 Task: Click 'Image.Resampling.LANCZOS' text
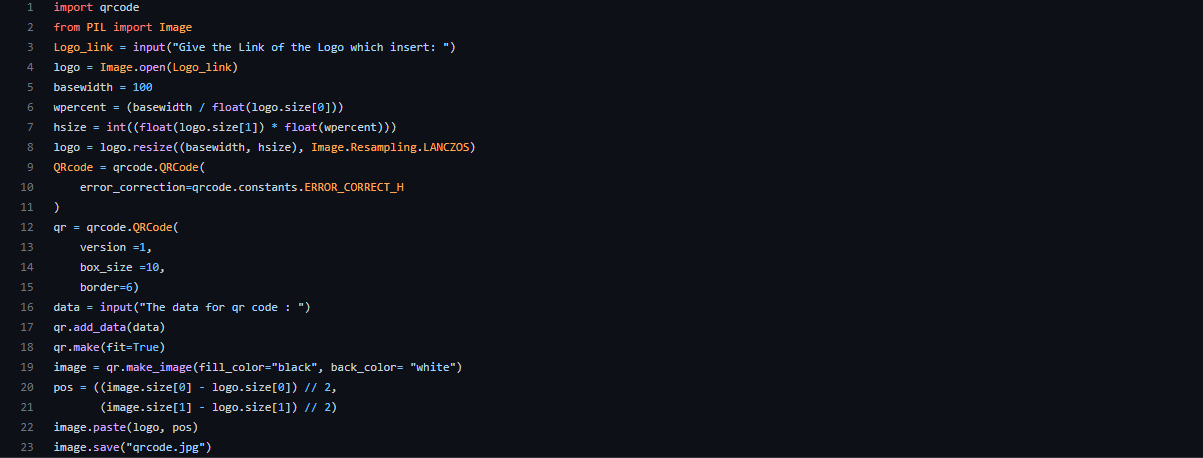[x=392, y=147]
